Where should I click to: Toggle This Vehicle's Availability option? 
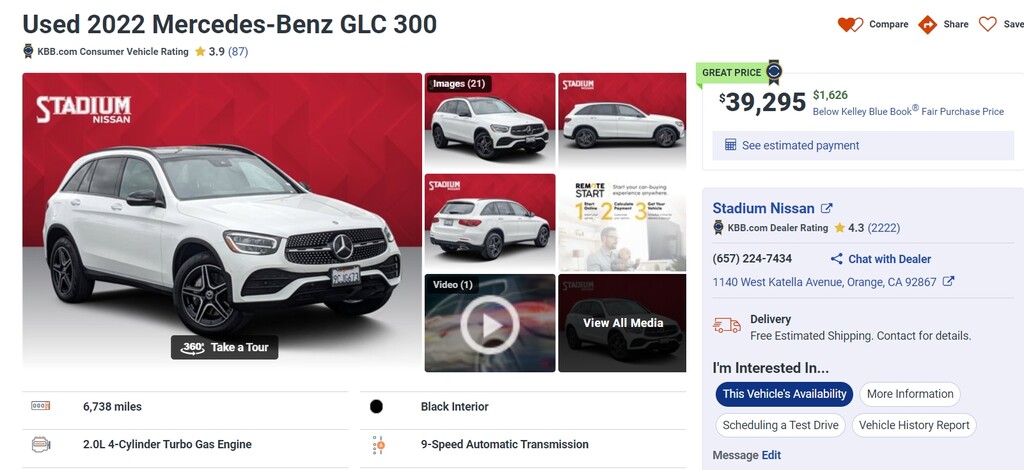coord(784,394)
